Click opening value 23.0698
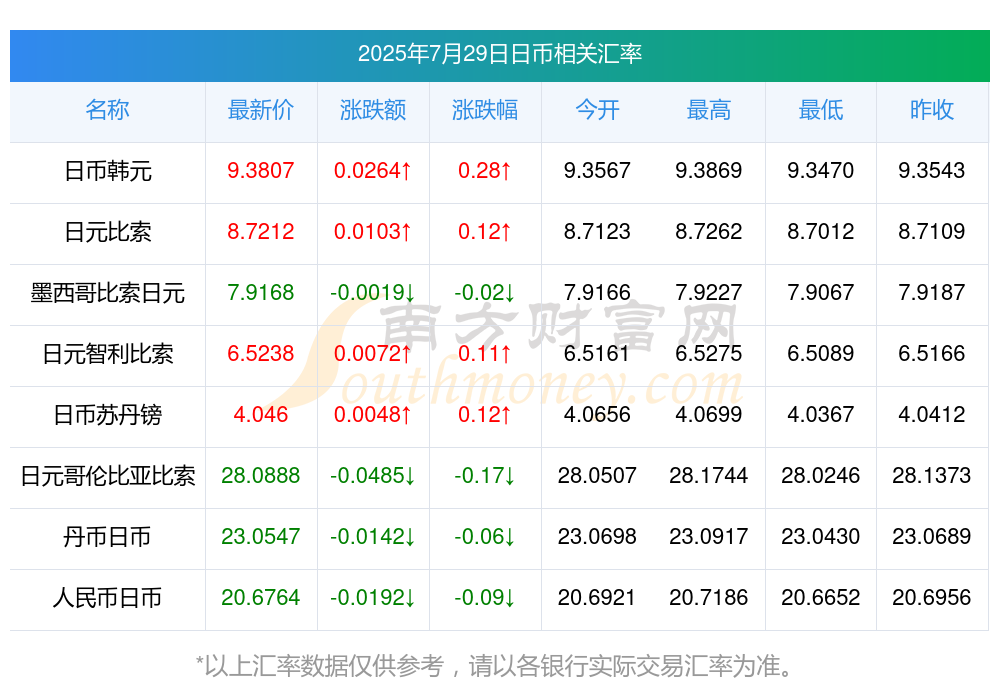The image size is (1000, 698). click(x=597, y=537)
